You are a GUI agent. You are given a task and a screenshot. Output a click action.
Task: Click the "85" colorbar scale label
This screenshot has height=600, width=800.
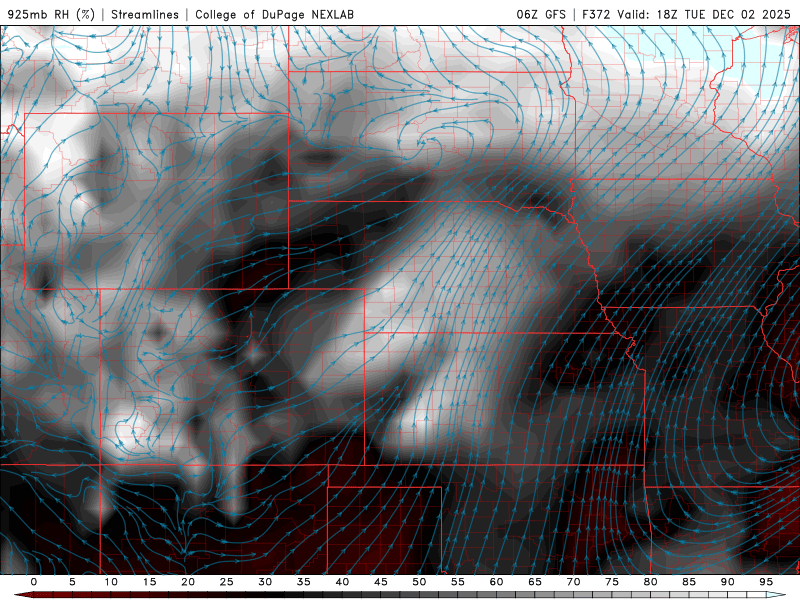pos(689,582)
